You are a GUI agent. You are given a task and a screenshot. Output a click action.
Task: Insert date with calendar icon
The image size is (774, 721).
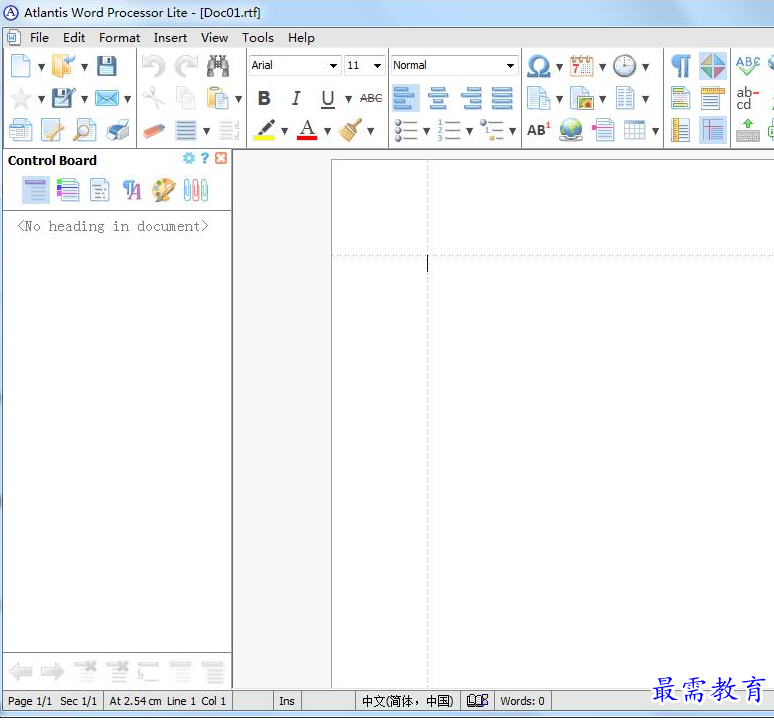pyautogui.click(x=582, y=66)
